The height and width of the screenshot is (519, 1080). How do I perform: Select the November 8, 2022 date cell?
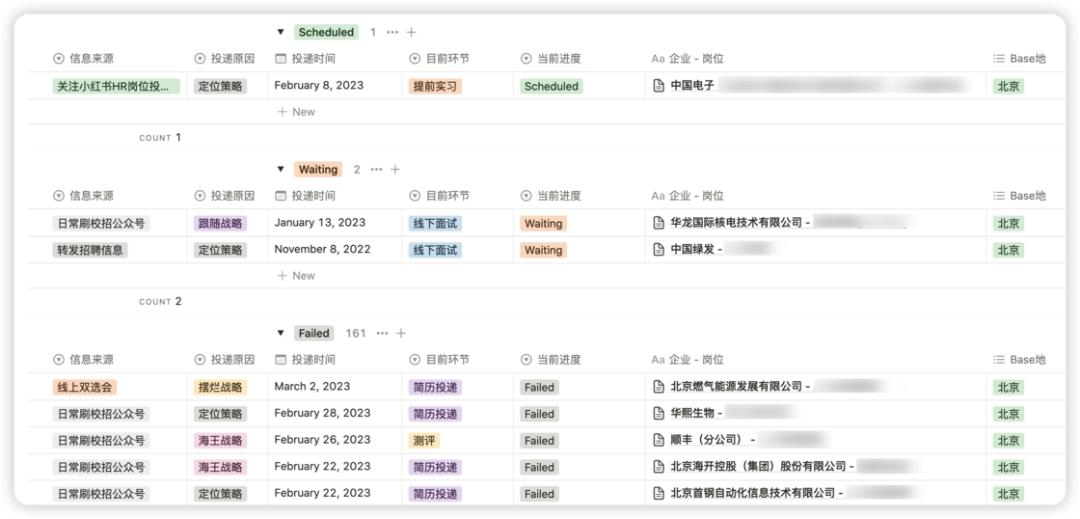322,250
